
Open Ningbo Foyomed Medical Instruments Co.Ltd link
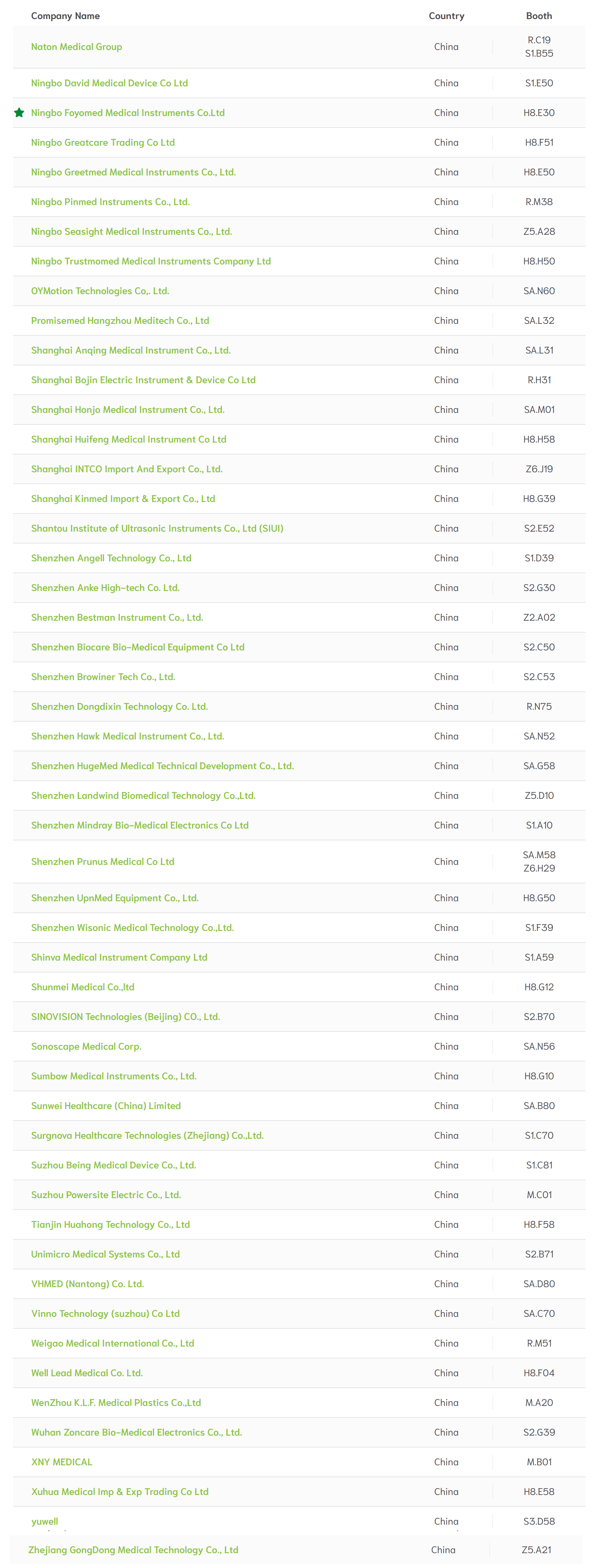point(128,113)
